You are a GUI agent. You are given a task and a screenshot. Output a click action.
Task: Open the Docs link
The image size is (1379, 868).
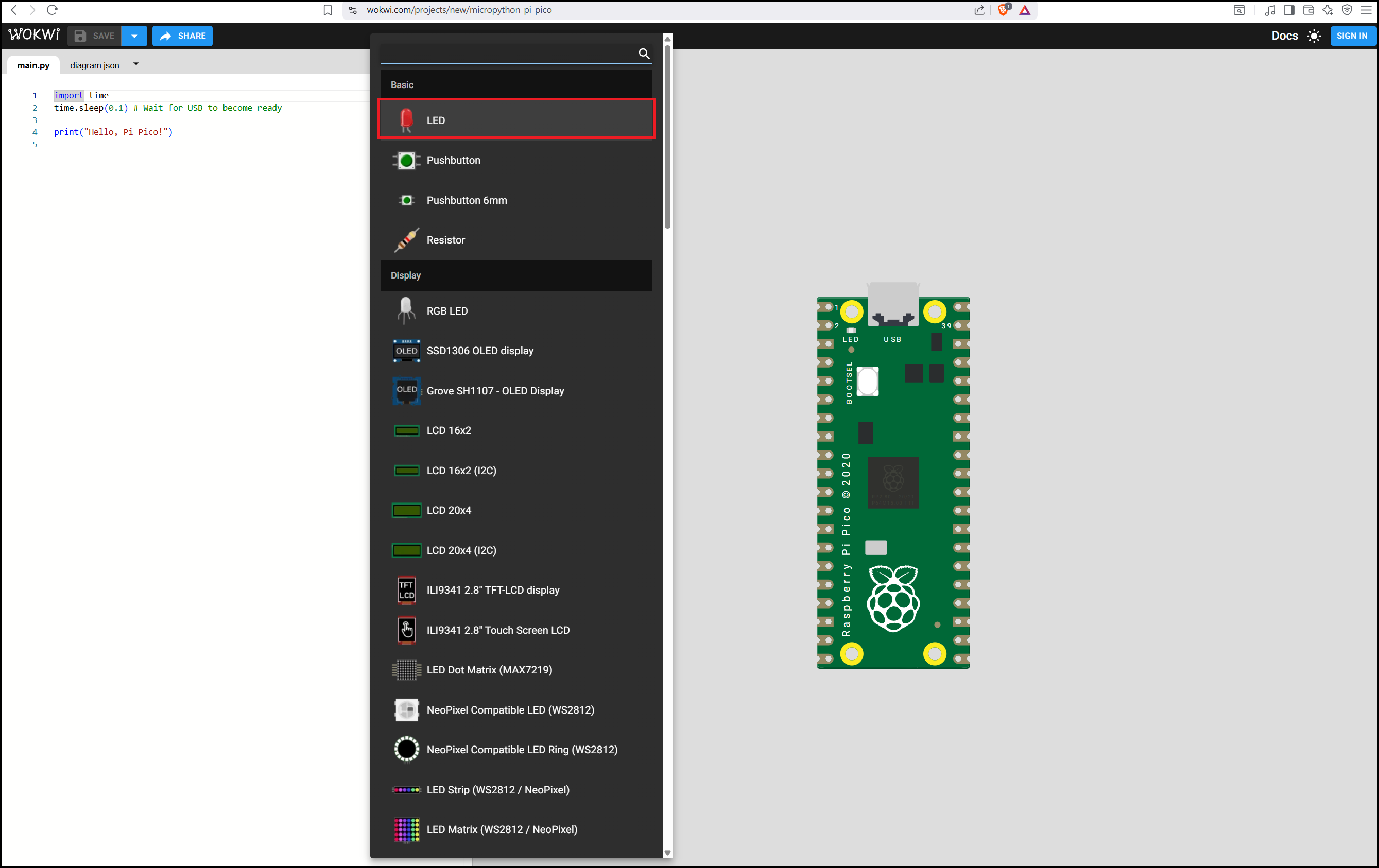pos(1284,36)
